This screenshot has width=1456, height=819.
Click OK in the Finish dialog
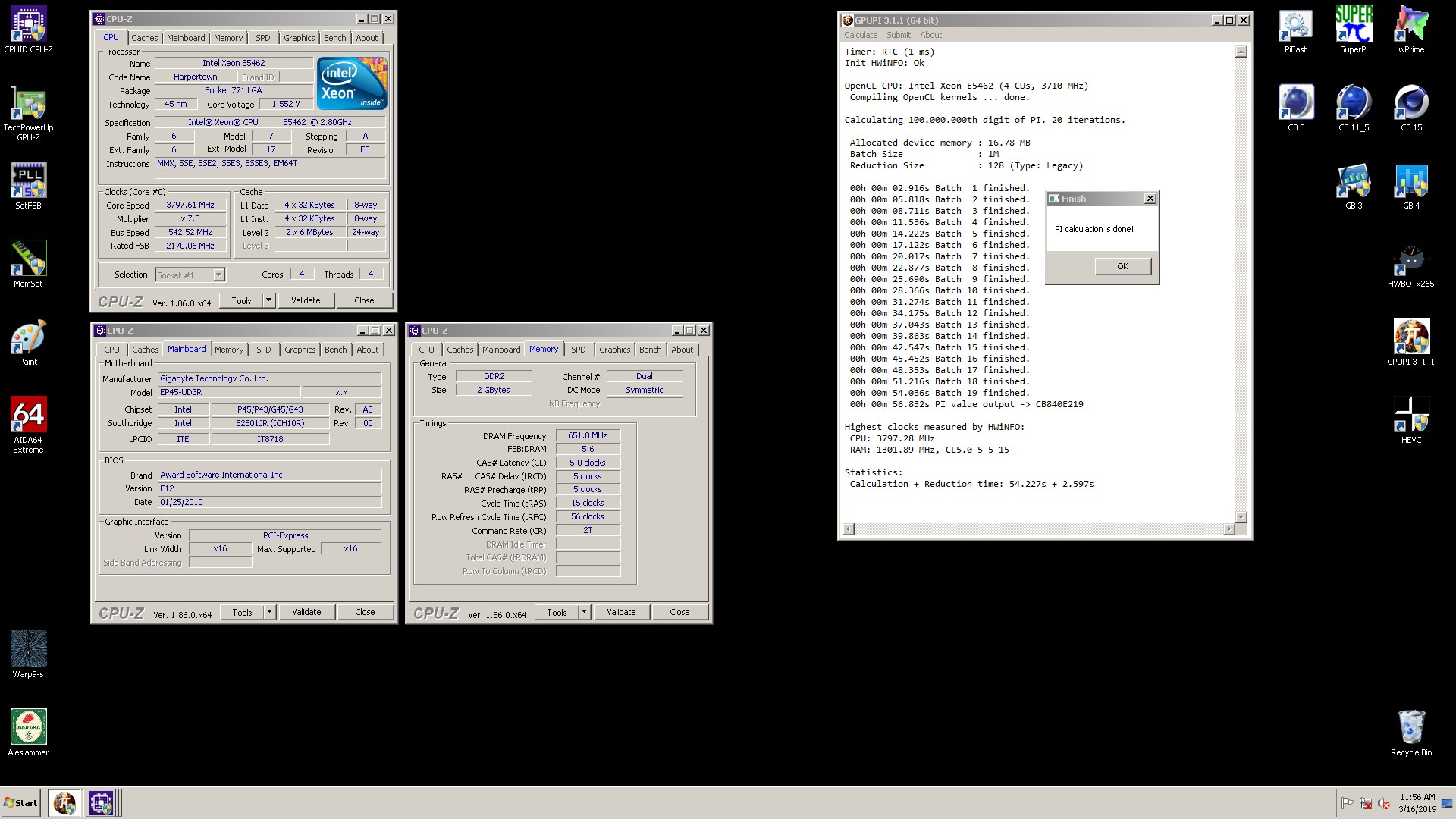pos(1122,266)
